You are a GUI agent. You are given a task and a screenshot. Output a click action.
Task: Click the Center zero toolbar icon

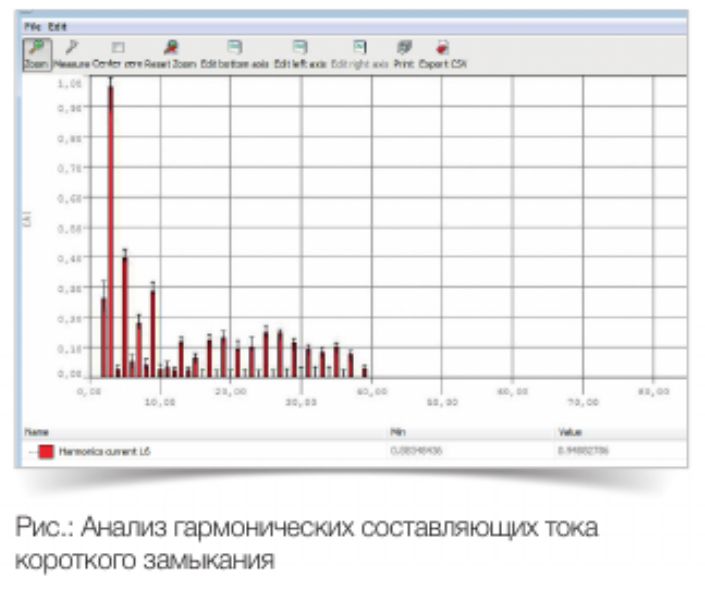117,53
